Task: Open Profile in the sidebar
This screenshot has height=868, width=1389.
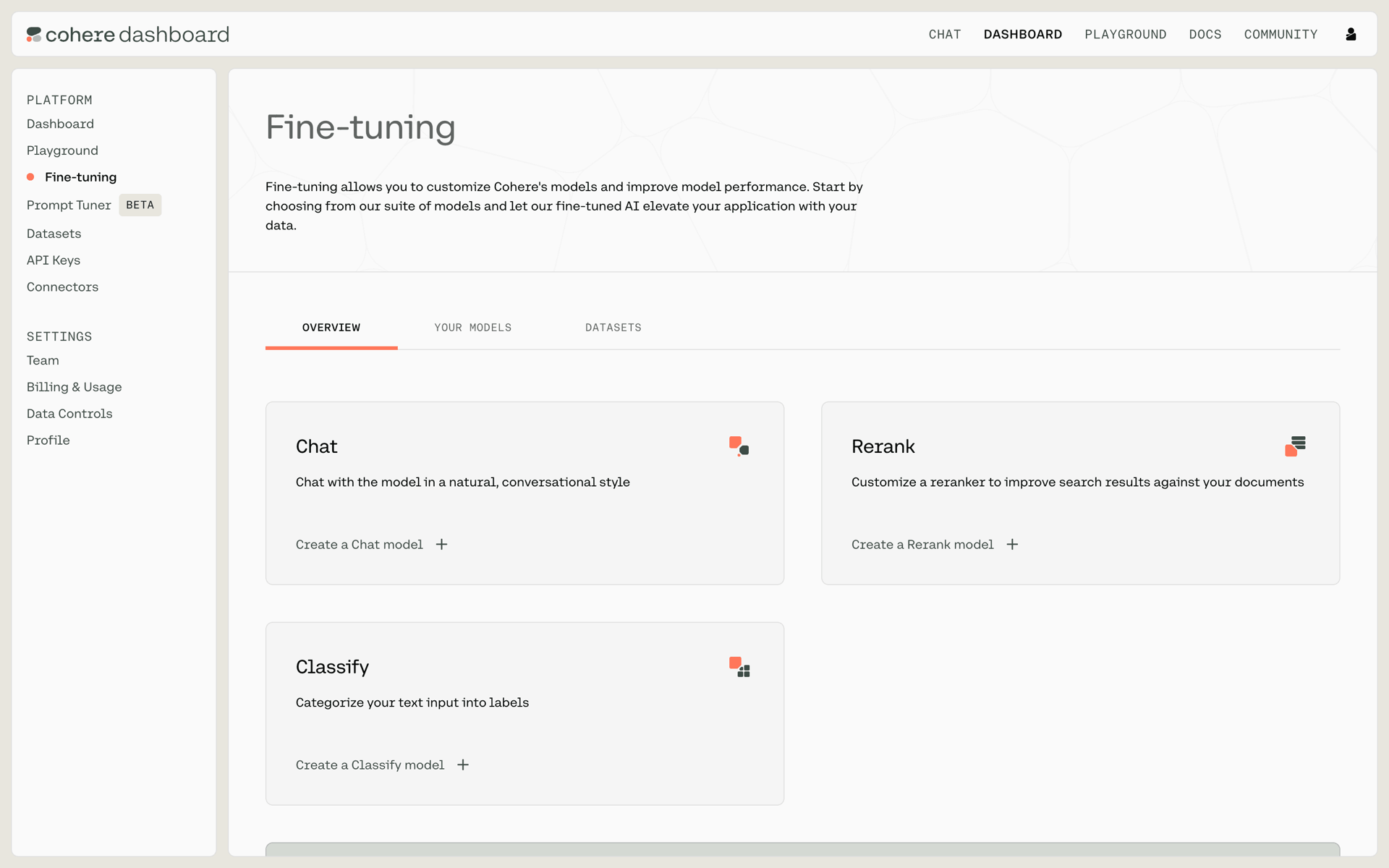Action: (x=48, y=441)
